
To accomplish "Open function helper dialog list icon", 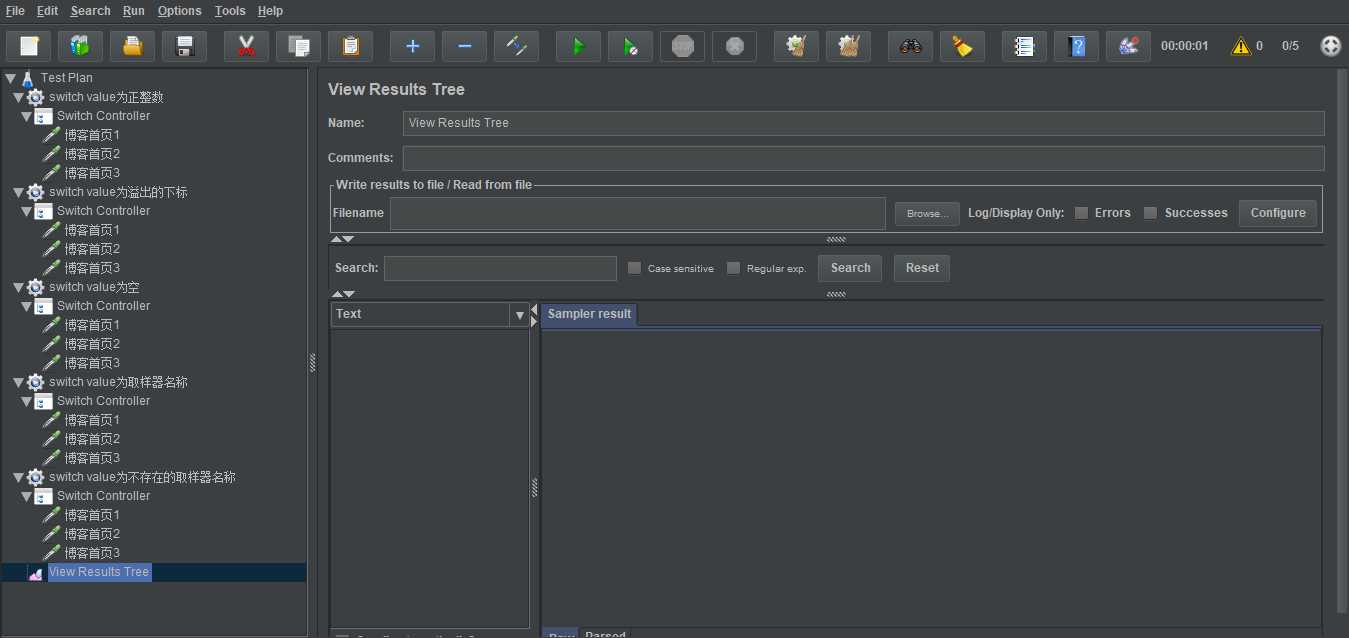I will click(1024, 46).
